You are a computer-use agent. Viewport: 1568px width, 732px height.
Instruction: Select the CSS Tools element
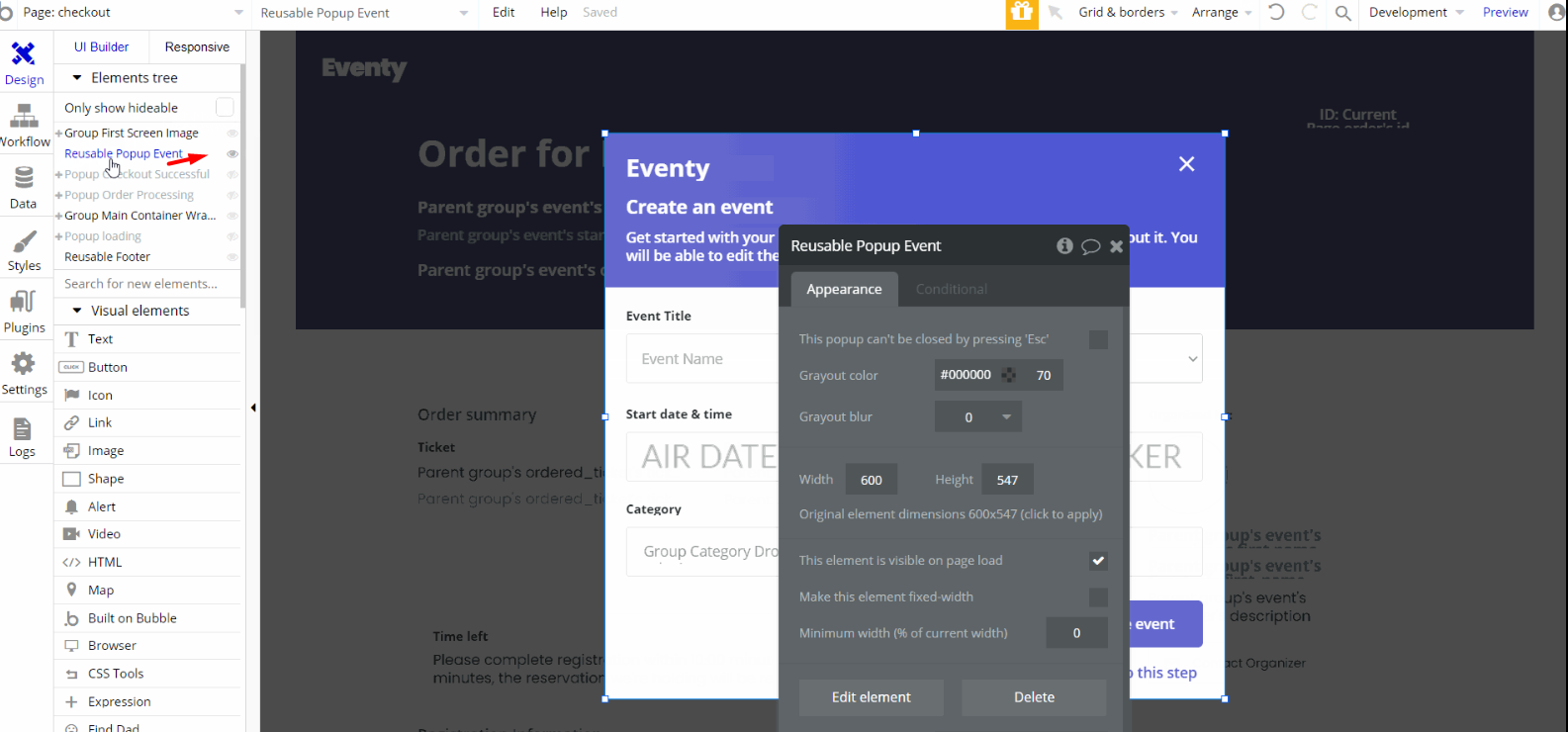(x=148, y=674)
